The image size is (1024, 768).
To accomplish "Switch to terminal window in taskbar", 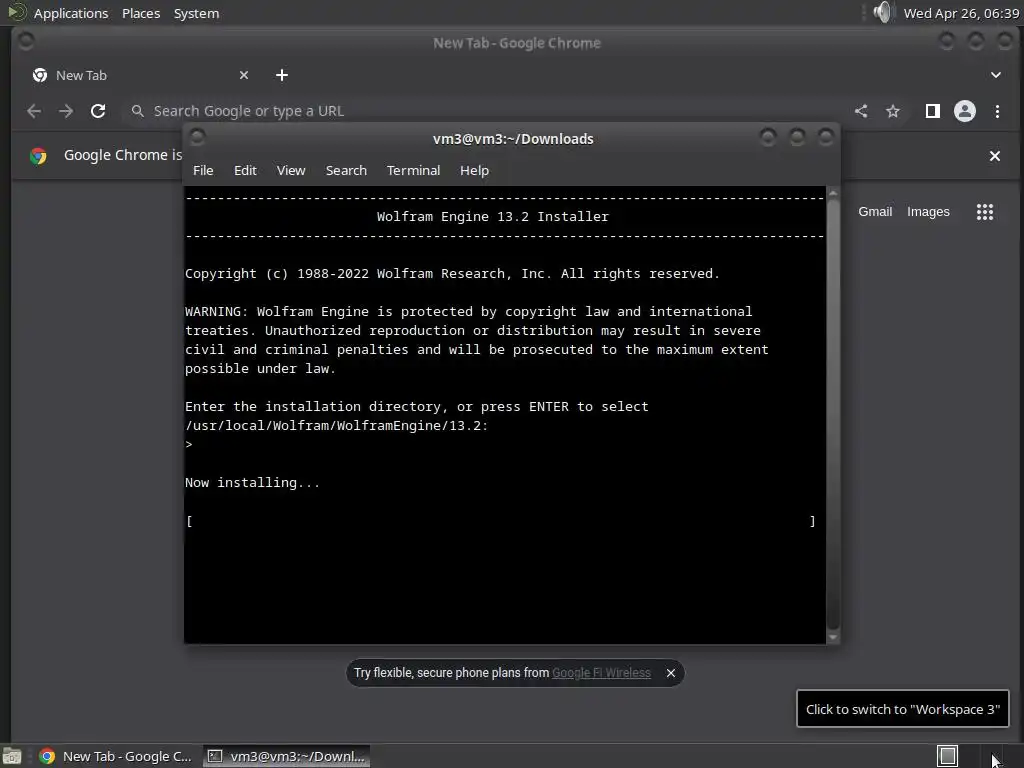I will click(x=287, y=756).
